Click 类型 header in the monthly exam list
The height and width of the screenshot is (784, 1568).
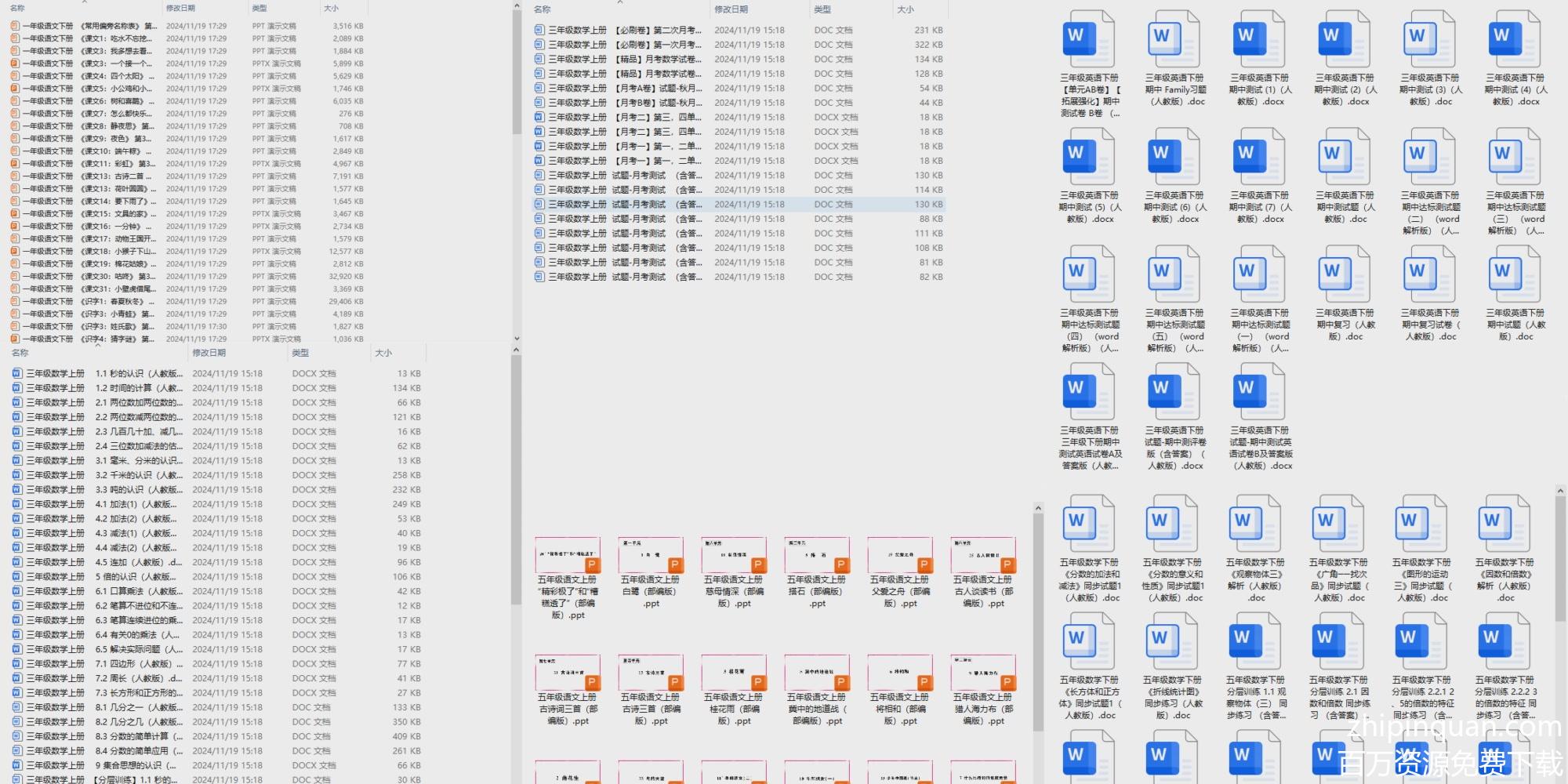[822, 9]
